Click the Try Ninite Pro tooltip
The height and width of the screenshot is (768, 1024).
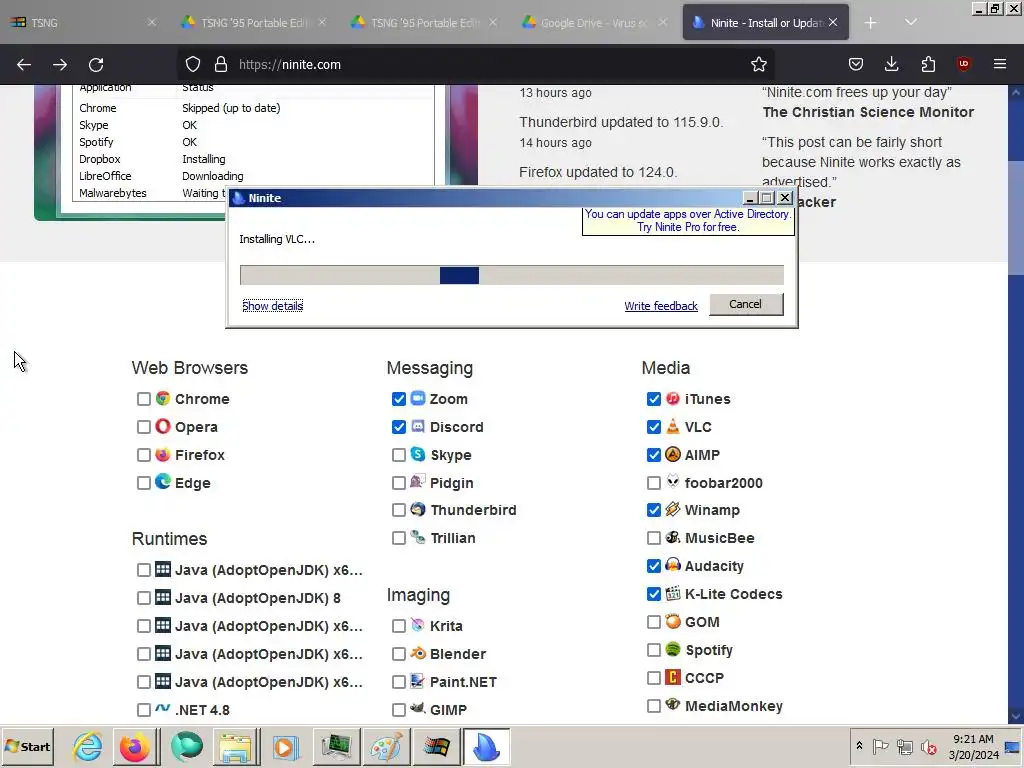point(688,221)
